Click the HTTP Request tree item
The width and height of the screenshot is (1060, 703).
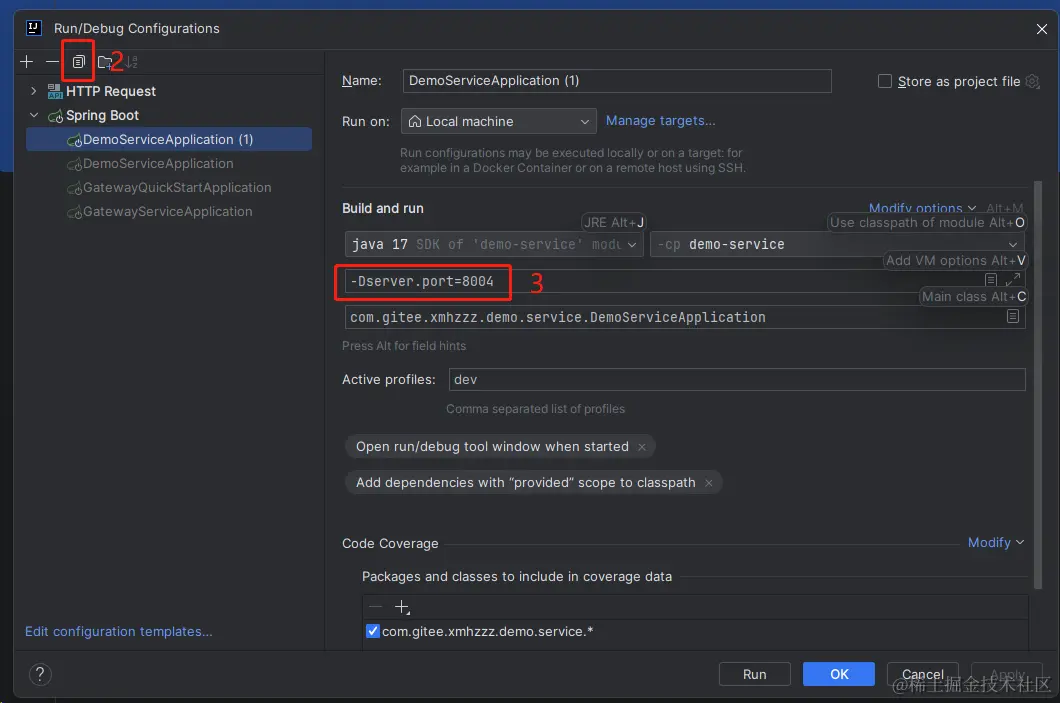coord(111,91)
